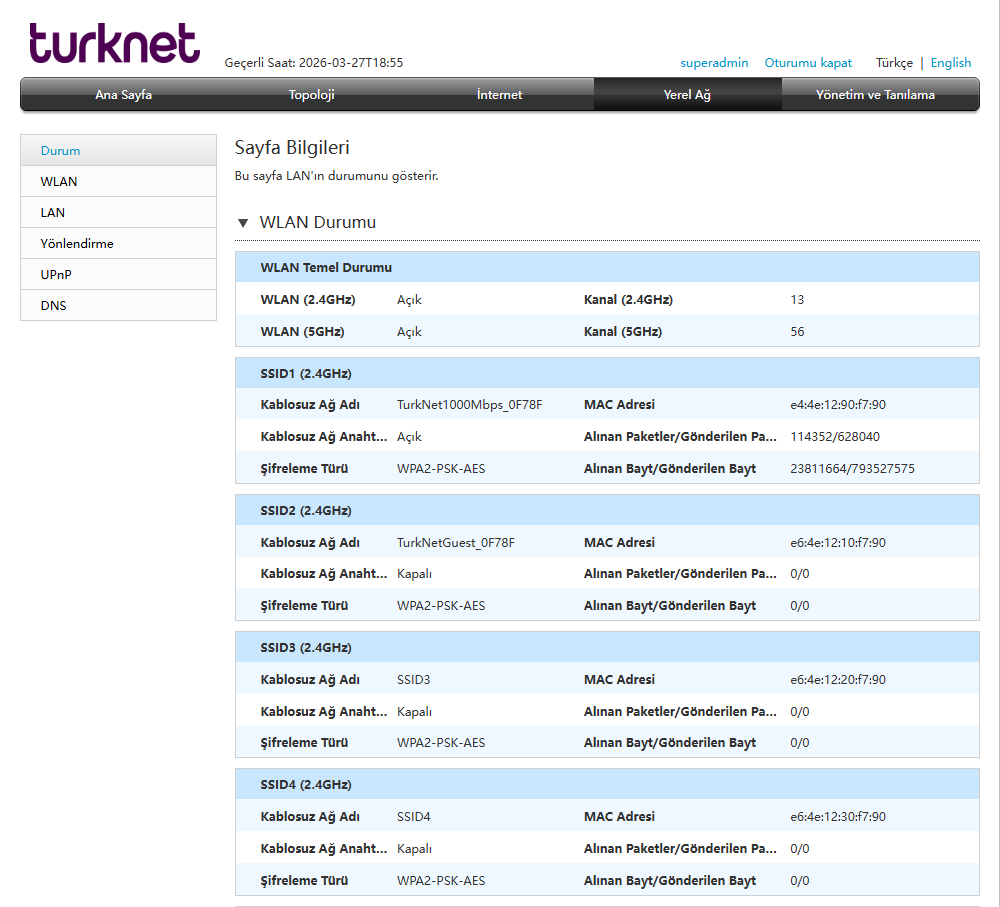The width and height of the screenshot is (1000, 907).
Task: Click the Sayfa Bilgileri heading
Action: click(292, 147)
